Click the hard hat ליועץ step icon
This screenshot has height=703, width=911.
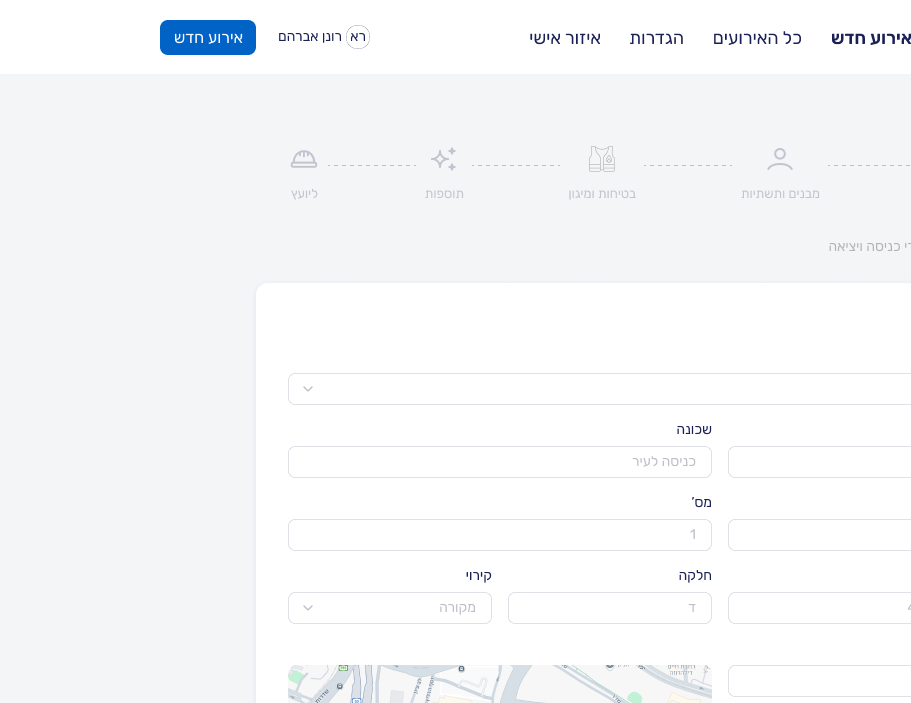pyautogui.click(x=304, y=159)
